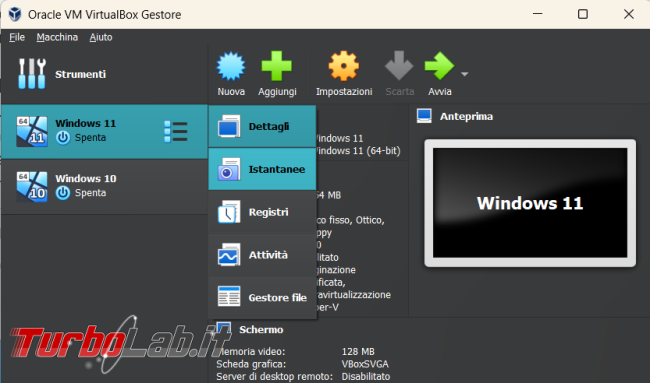Select Istantanee in the popup menu
The image size is (650, 383).
click(262, 169)
